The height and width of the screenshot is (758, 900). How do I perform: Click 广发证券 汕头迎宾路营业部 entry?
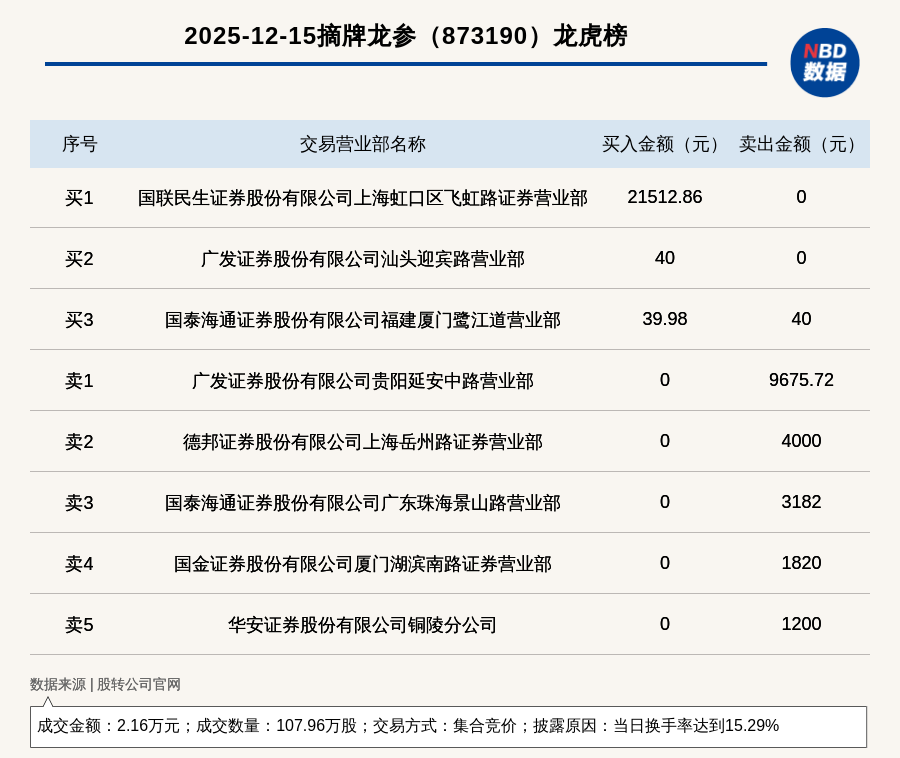tap(362, 259)
